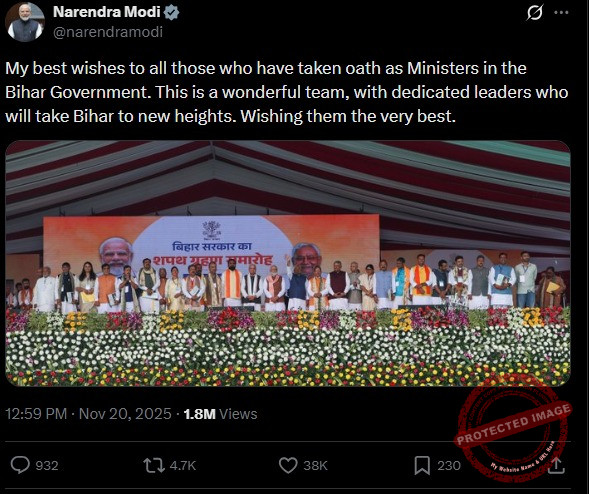The width and height of the screenshot is (589, 494).
Task: Select the tweet text about Bihar Ministers
Action: (286, 92)
